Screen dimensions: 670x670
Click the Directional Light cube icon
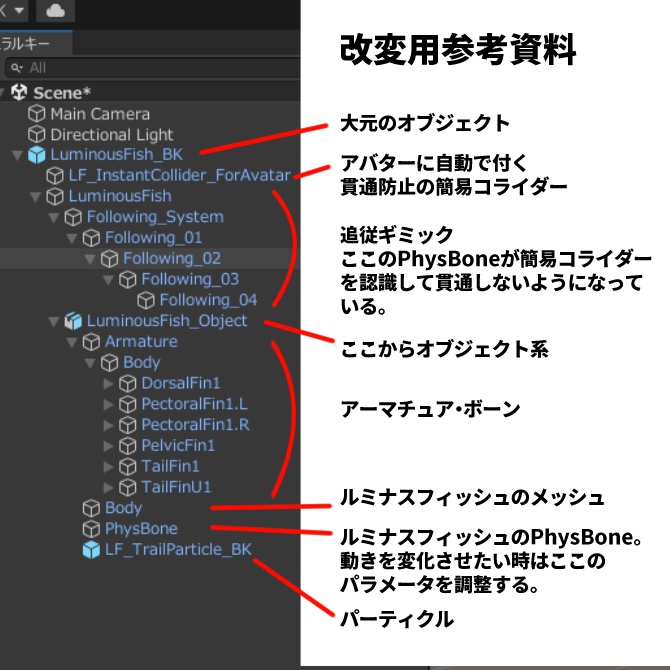(36, 134)
